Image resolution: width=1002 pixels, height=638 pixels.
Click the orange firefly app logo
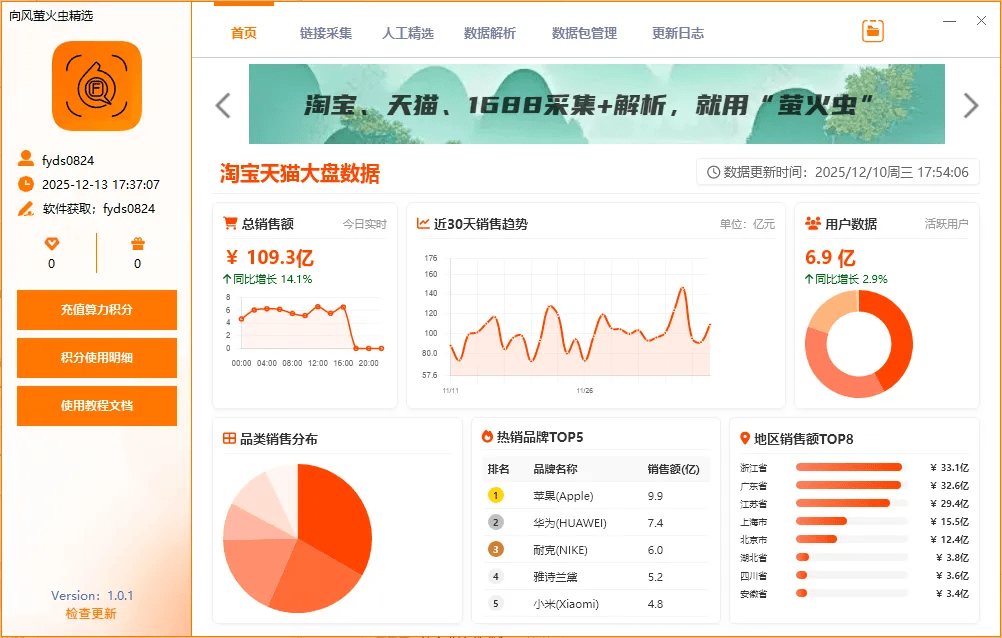(x=97, y=86)
